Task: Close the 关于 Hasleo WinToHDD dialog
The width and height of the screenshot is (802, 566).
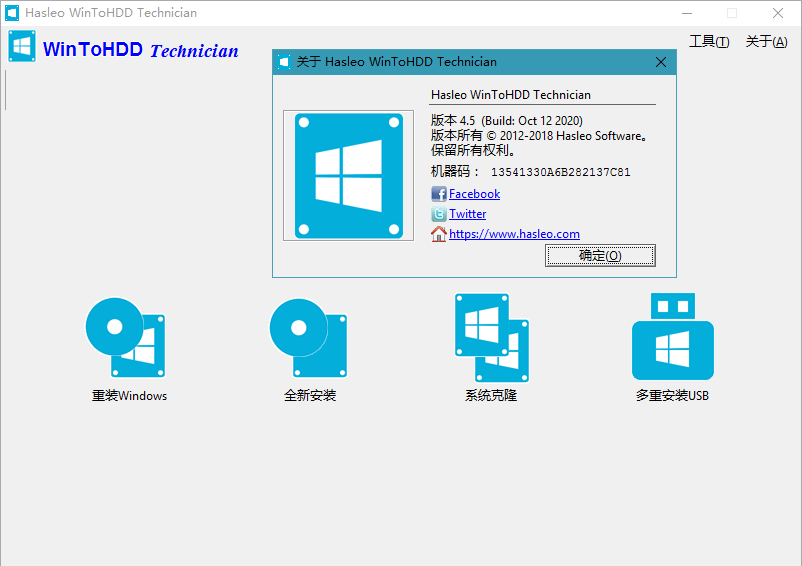Action: [661, 62]
